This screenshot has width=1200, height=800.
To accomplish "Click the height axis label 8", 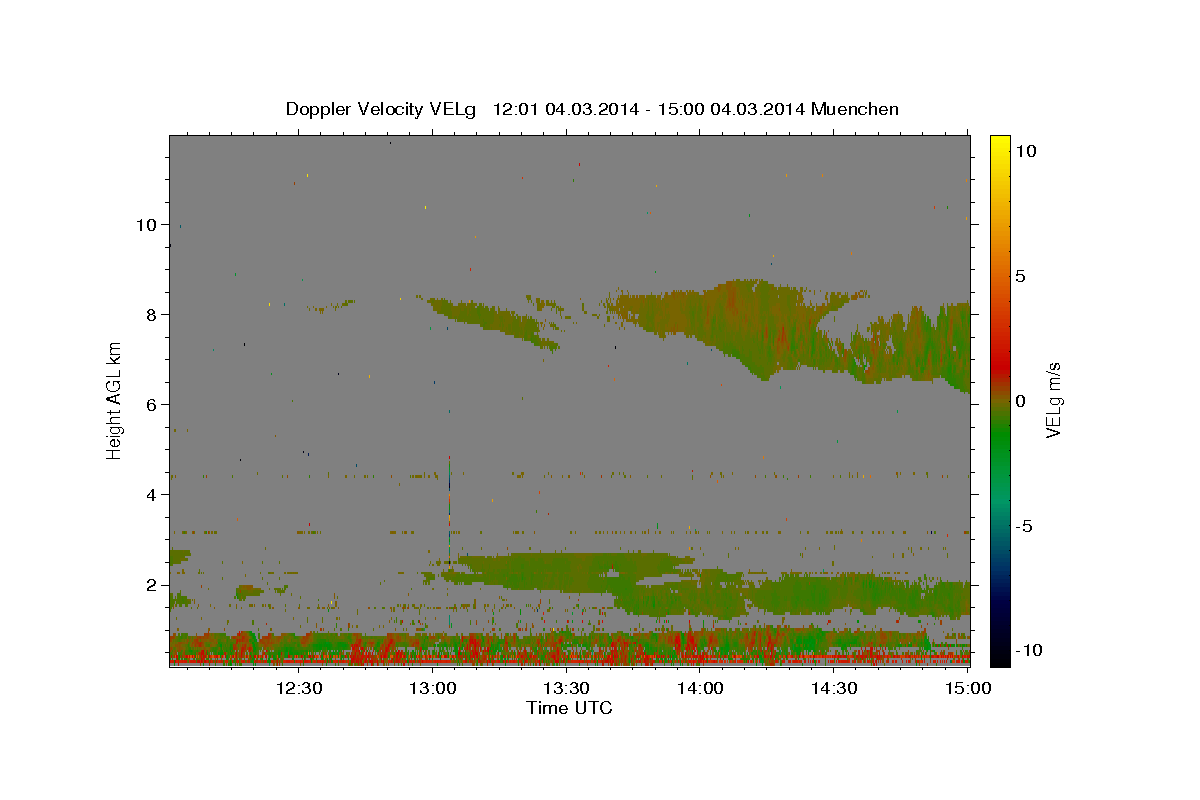I will [151, 315].
